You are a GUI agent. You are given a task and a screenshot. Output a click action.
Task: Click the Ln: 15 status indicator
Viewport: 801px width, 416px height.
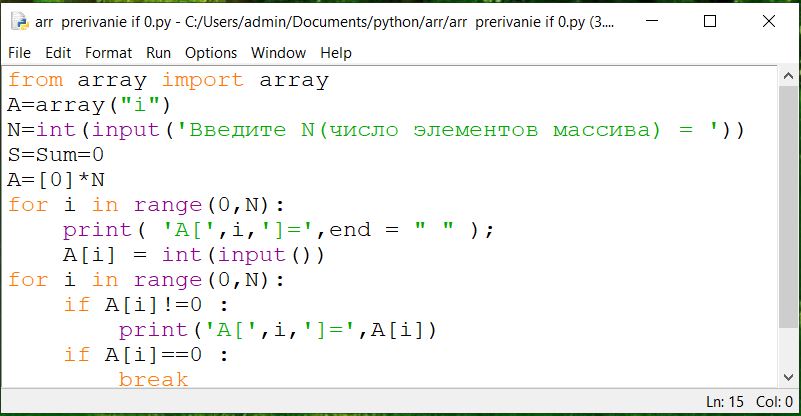[724, 402]
